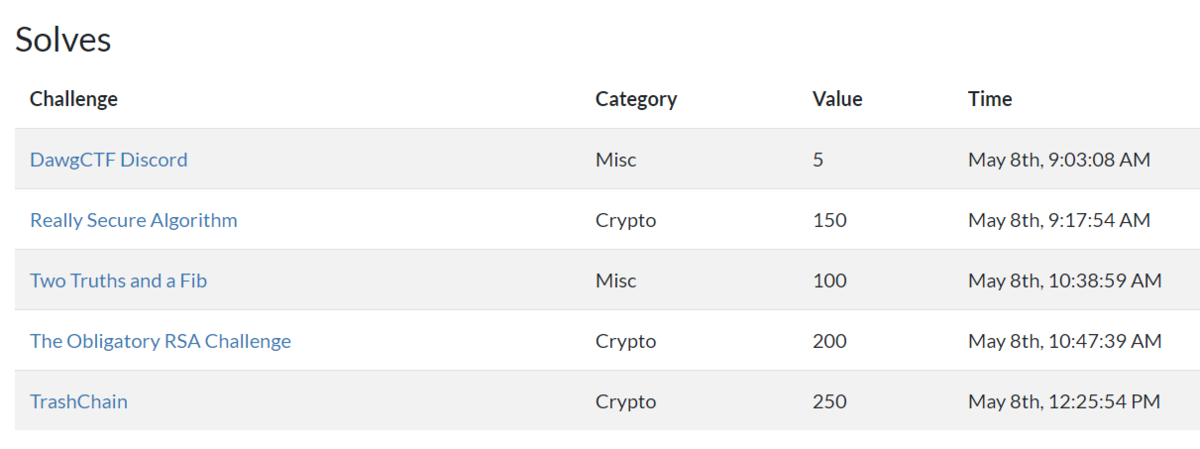Click the Time column header
1200x449 pixels.
pos(990,99)
